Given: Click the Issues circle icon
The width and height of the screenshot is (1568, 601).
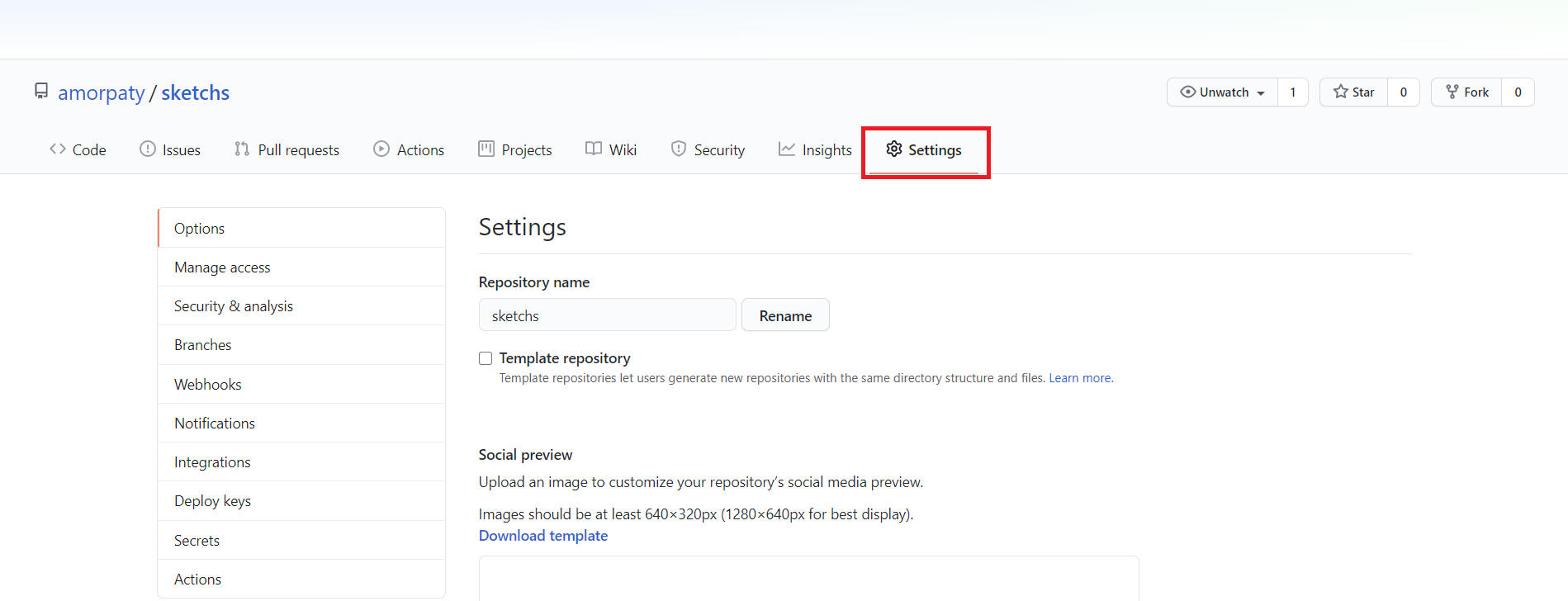Looking at the screenshot, I should pyautogui.click(x=147, y=149).
